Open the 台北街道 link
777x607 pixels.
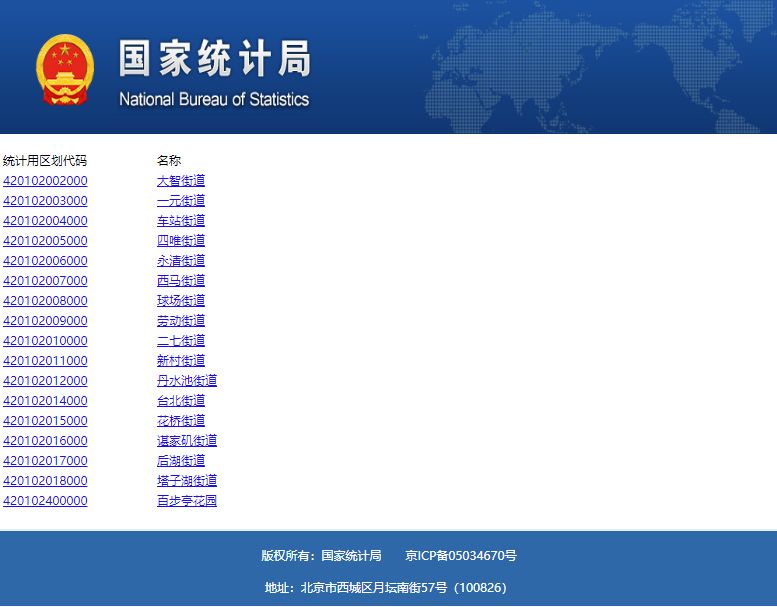point(181,400)
